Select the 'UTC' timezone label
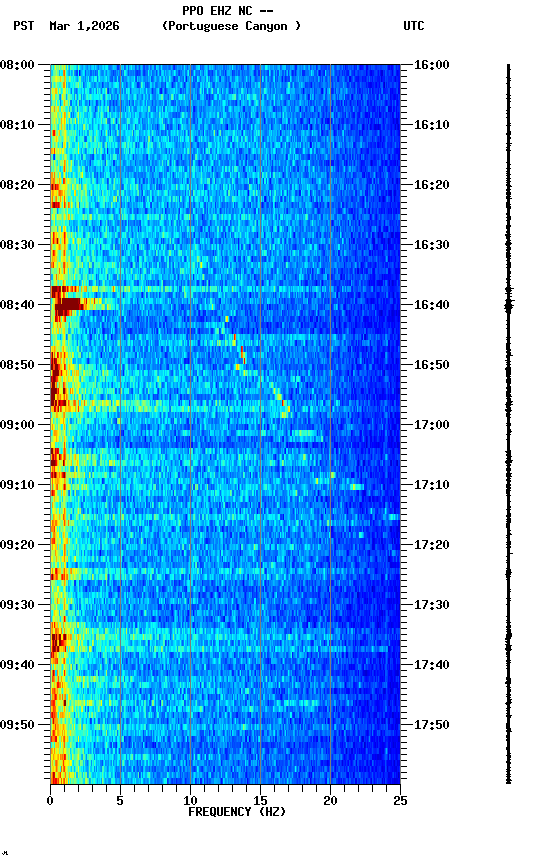Image resolution: width=552 pixels, height=864 pixels. coord(414,26)
